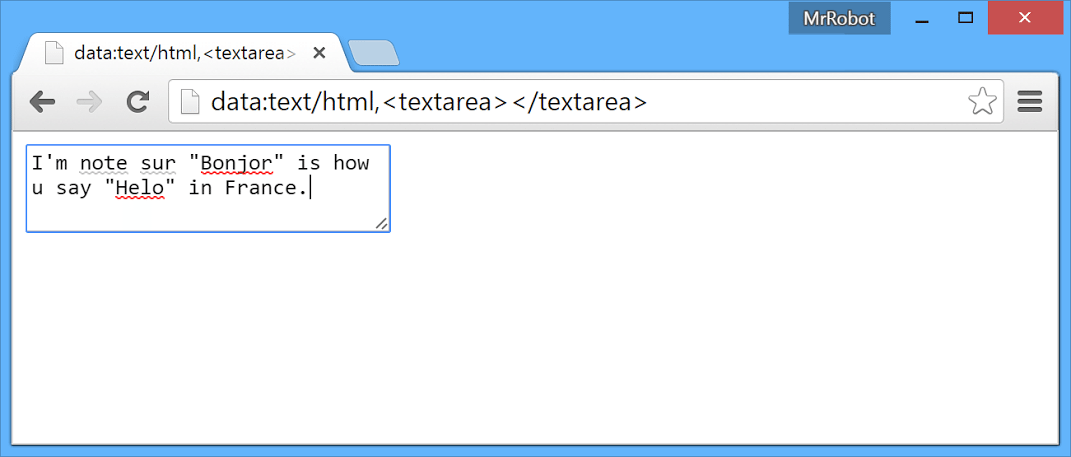Close the browser window
1071x457 pixels.
coord(1024,18)
